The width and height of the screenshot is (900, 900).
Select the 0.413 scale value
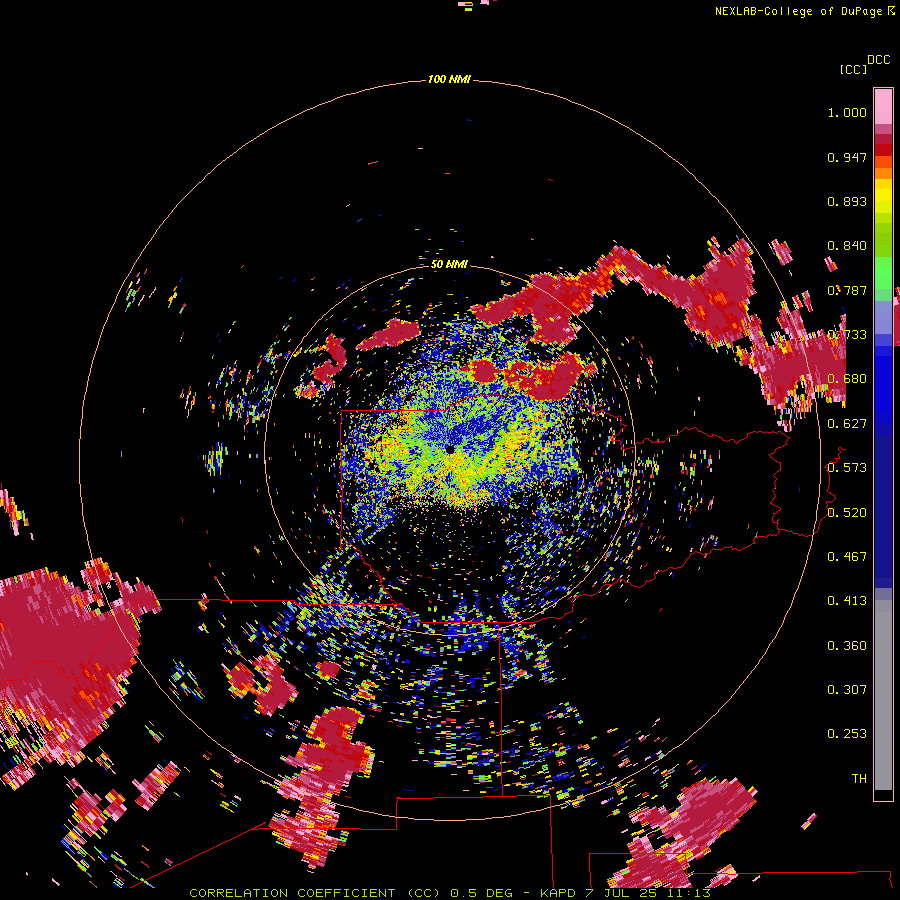[x=847, y=601]
